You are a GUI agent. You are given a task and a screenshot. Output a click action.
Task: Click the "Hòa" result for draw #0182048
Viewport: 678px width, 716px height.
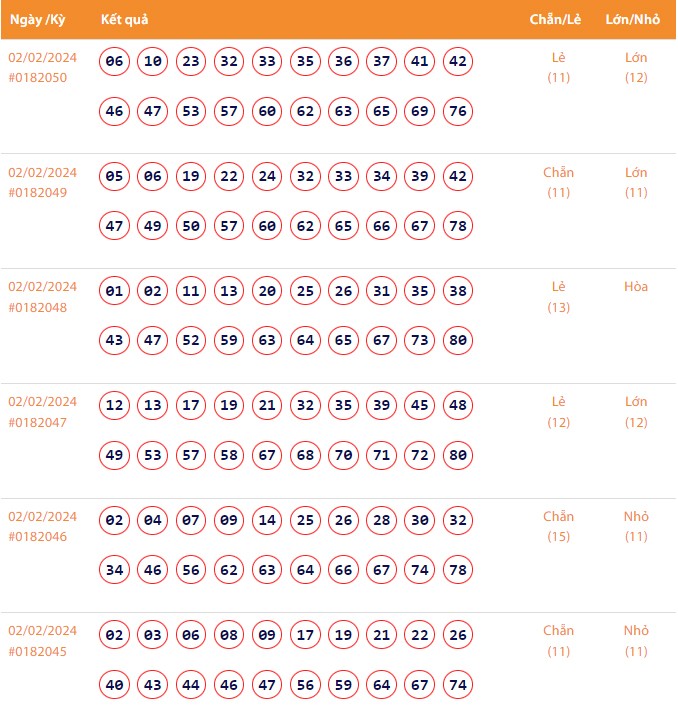(x=636, y=287)
